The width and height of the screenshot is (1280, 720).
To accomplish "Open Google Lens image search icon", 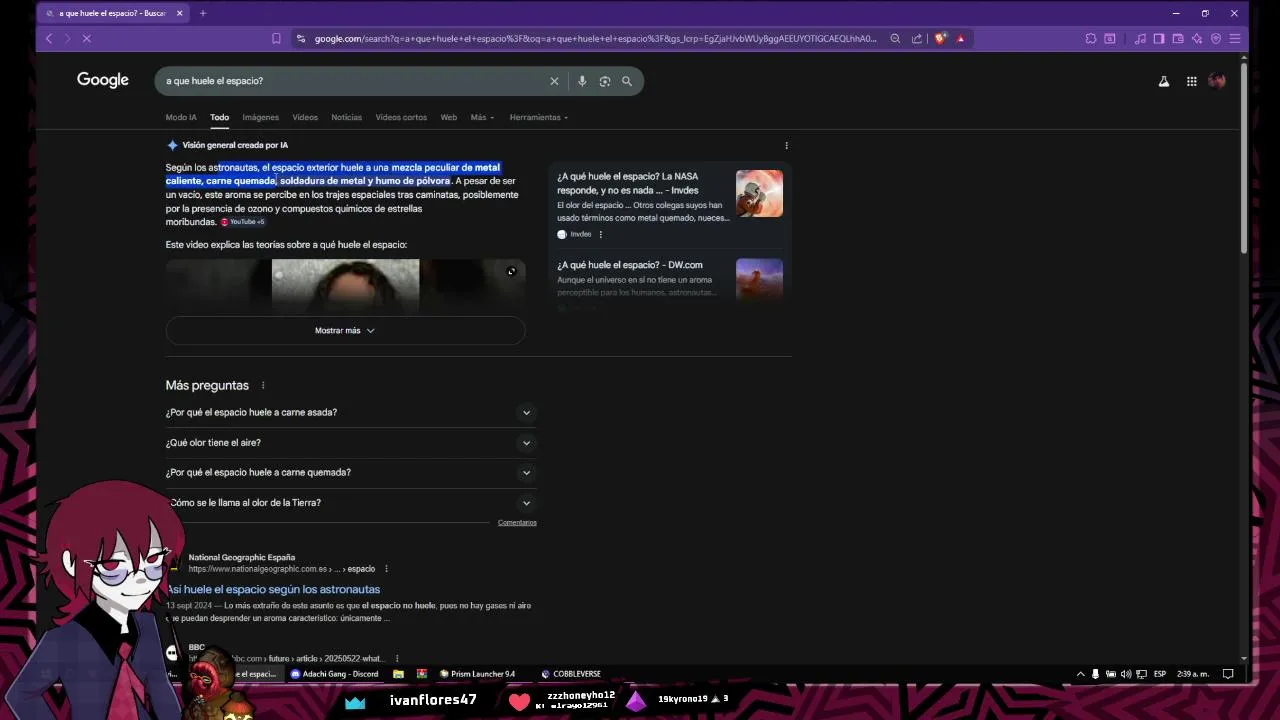I will [605, 81].
